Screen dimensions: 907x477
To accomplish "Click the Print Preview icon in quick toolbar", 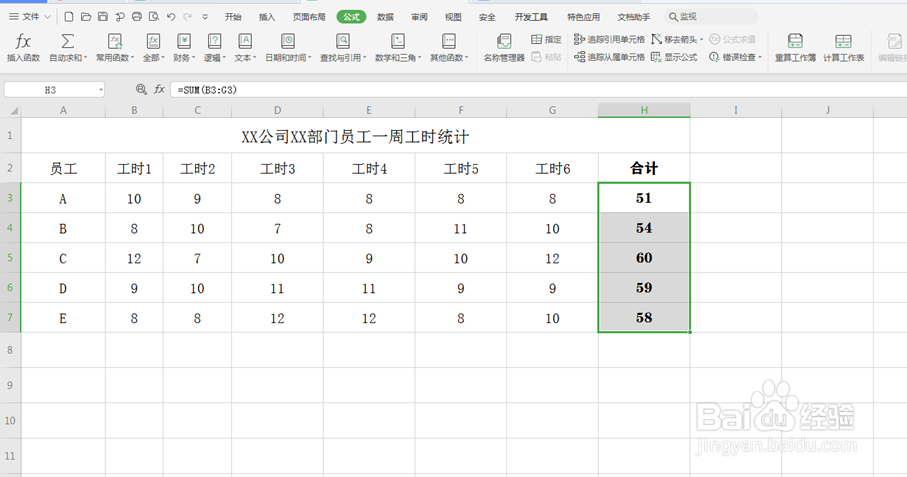I will [154, 17].
